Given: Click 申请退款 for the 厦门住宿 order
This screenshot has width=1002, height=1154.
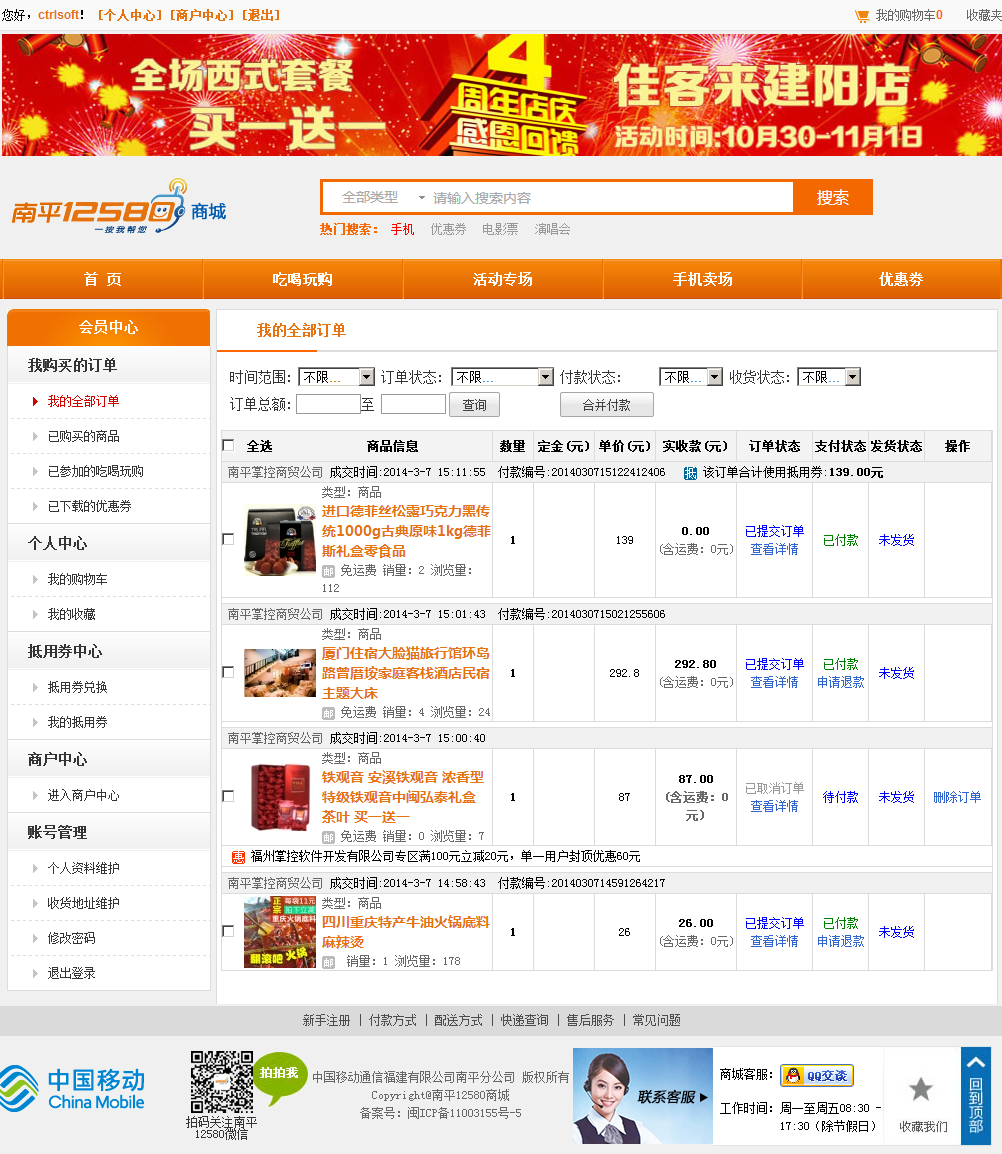Looking at the screenshot, I should point(841,682).
